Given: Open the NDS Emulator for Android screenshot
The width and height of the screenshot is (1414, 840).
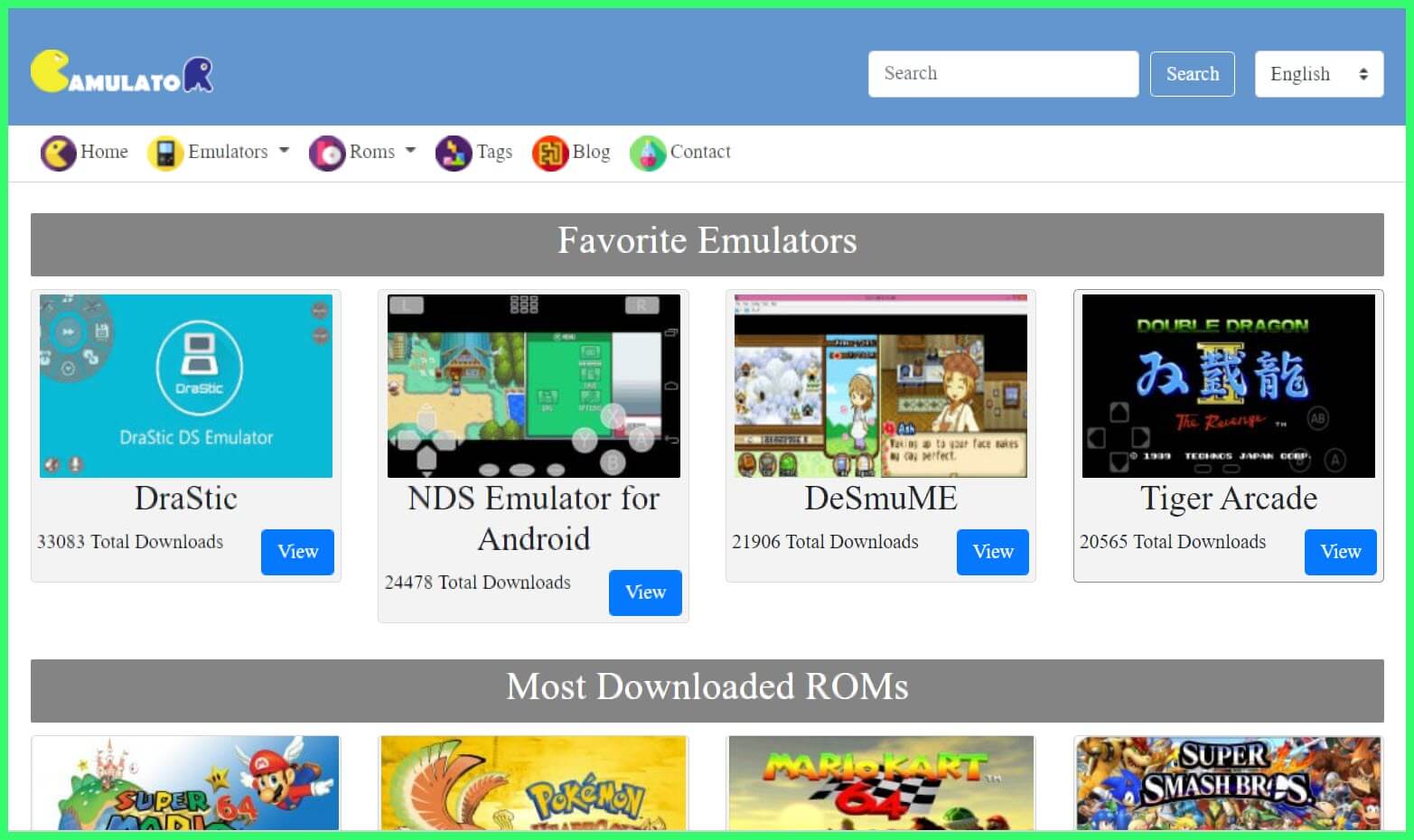Looking at the screenshot, I should [x=533, y=386].
